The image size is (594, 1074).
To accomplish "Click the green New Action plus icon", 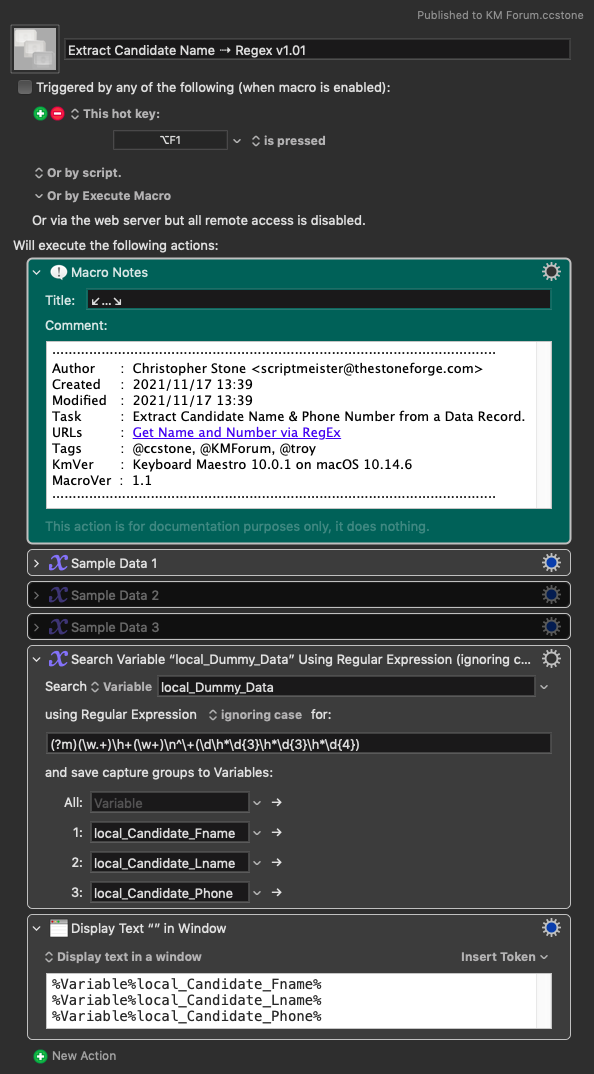I will tap(40, 1056).
